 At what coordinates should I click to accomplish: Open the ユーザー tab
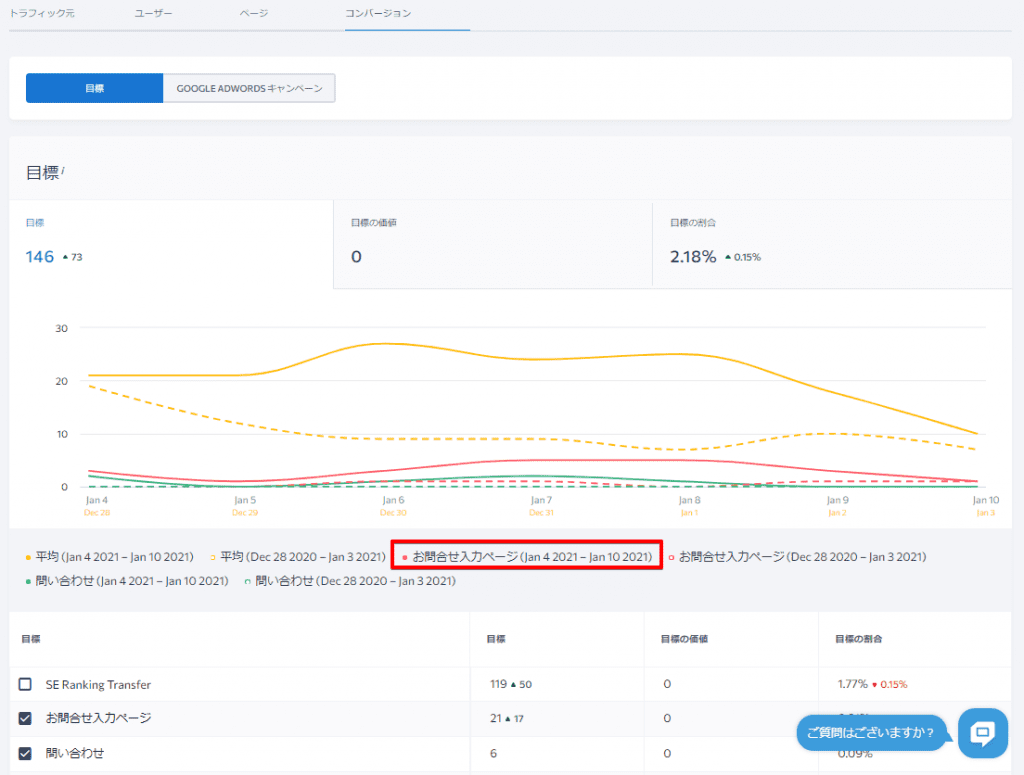[x=154, y=14]
